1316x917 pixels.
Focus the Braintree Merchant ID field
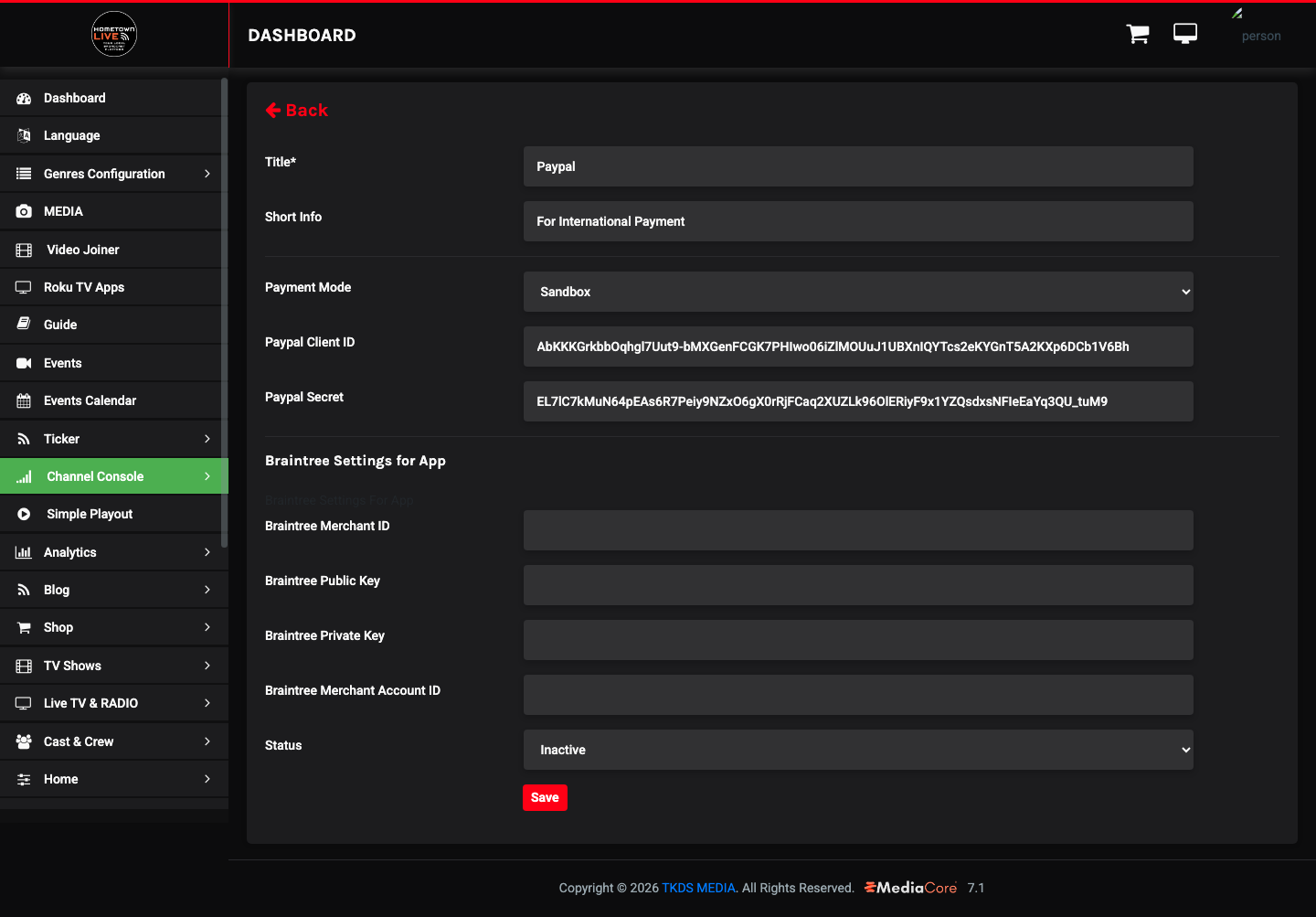858,530
